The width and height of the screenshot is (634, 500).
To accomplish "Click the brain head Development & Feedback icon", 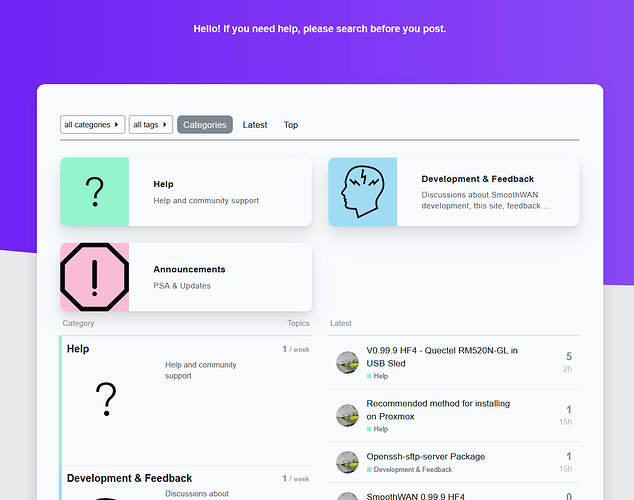I will point(363,192).
